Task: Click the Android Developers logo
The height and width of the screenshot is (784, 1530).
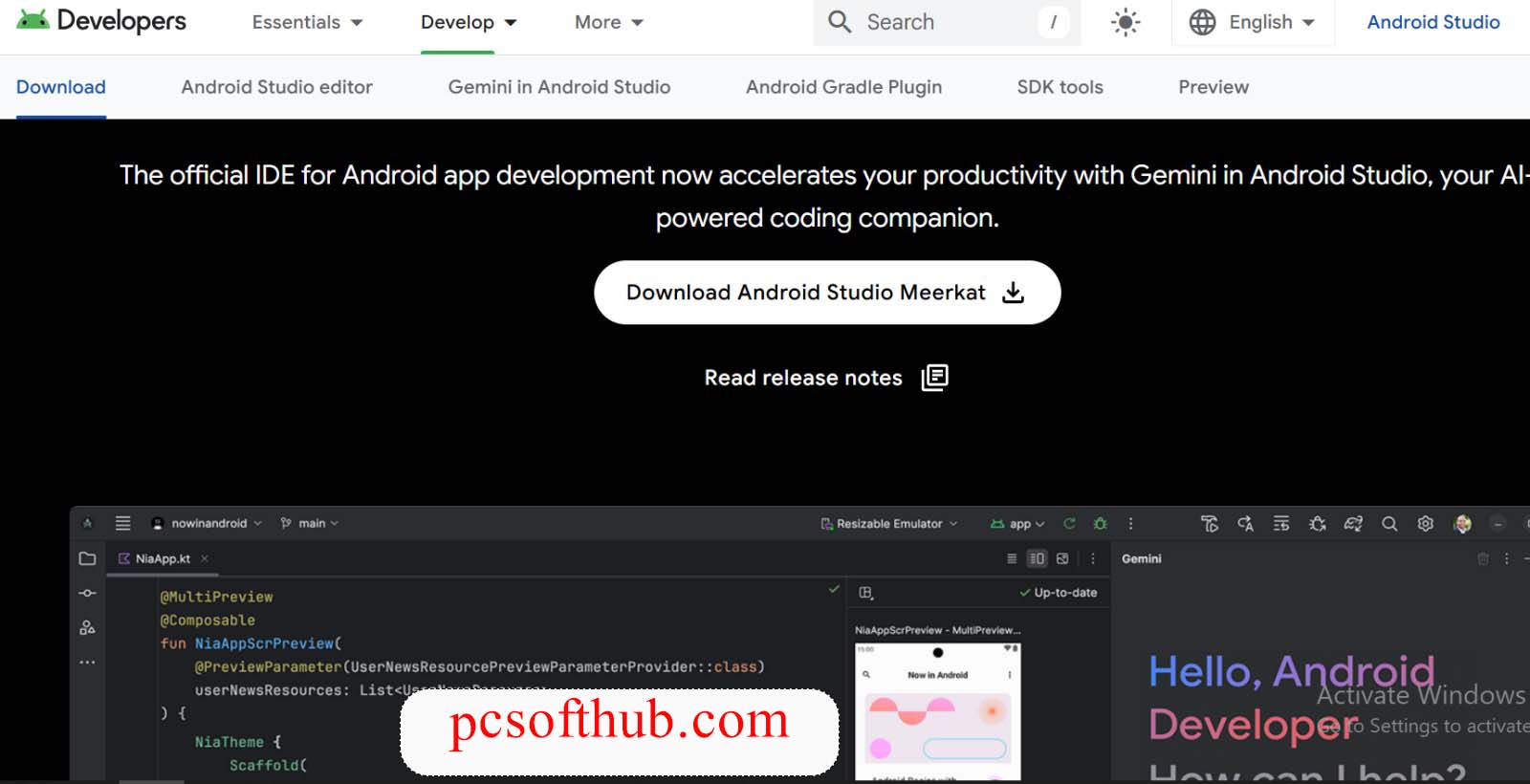Action: pyautogui.click(x=101, y=20)
